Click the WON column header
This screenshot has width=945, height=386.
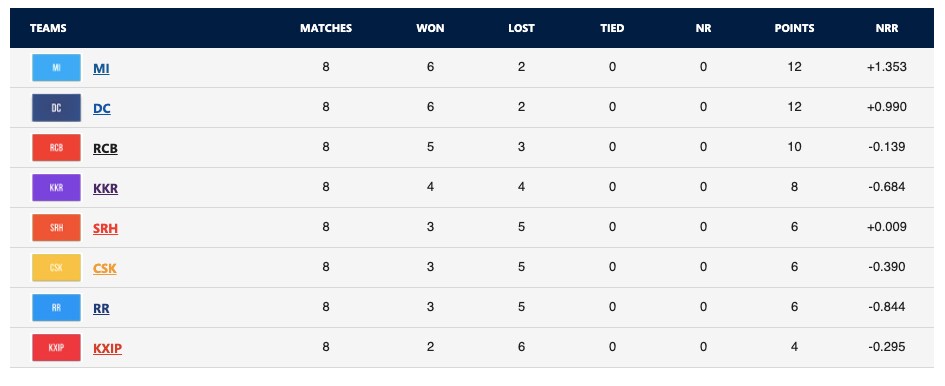[x=430, y=28]
